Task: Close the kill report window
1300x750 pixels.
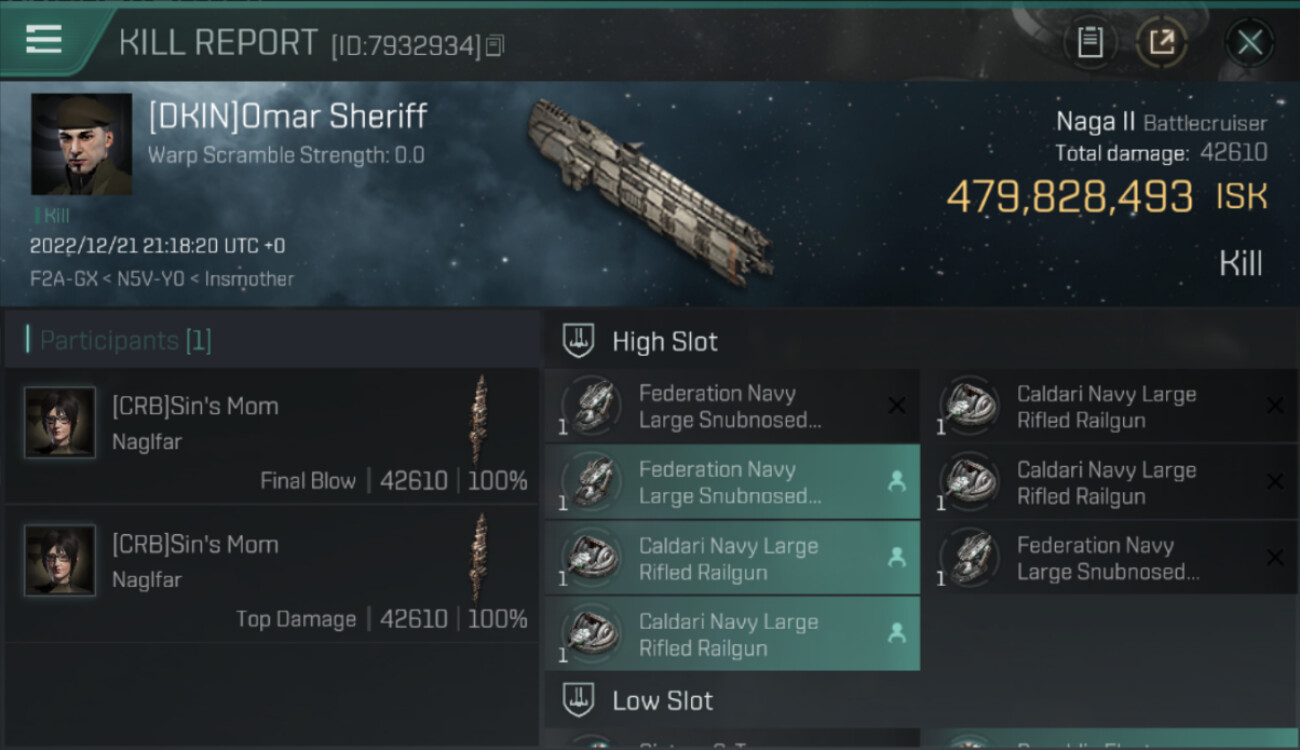Action: (x=1249, y=42)
